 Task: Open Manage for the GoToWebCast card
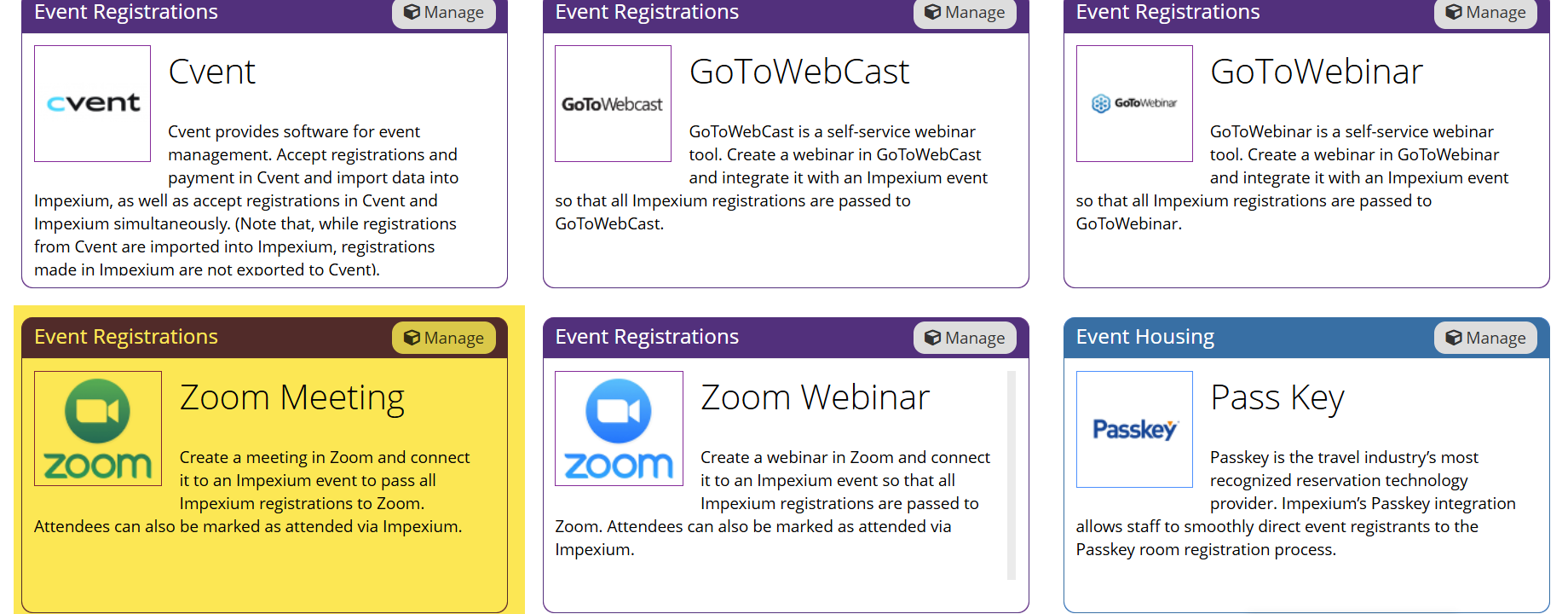[965, 13]
